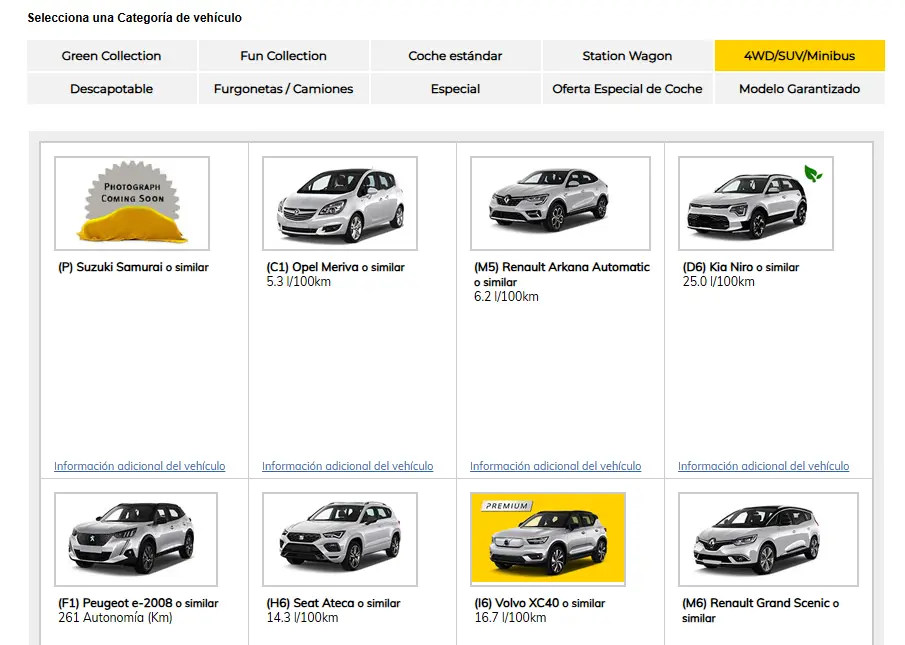The height and width of the screenshot is (645, 905).
Task: Open additional vehicle info for Opel Meriva
Action: pyautogui.click(x=347, y=466)
